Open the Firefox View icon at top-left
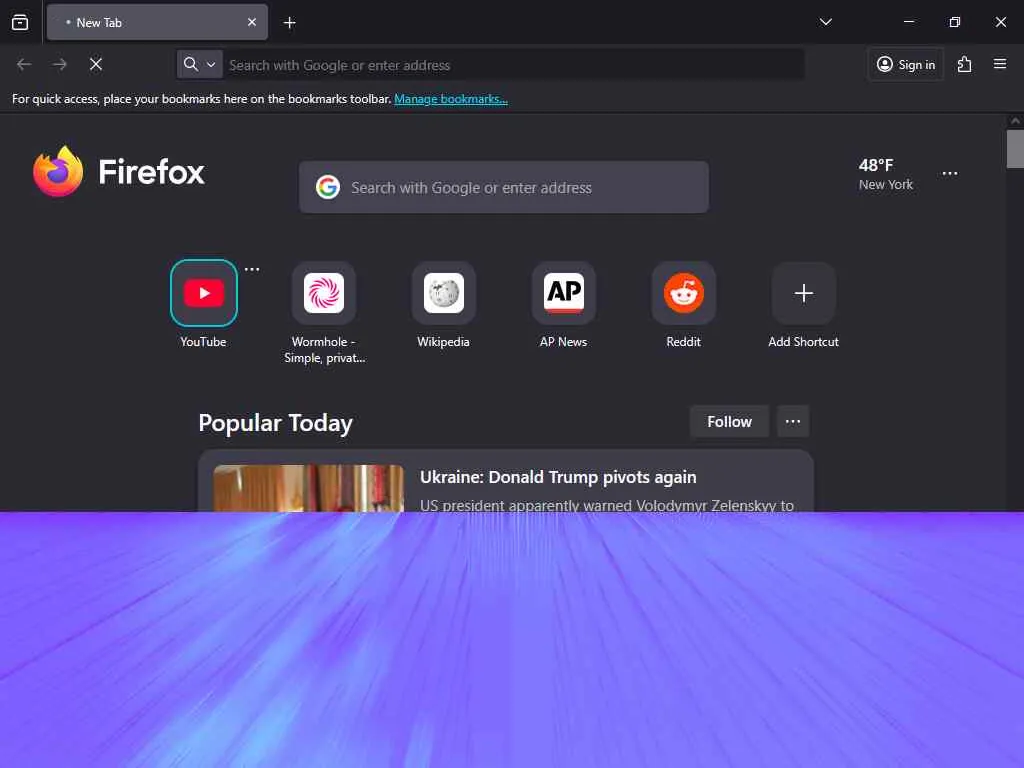Viewport: 1024px width, 768px height. click(x=20, y=22)
